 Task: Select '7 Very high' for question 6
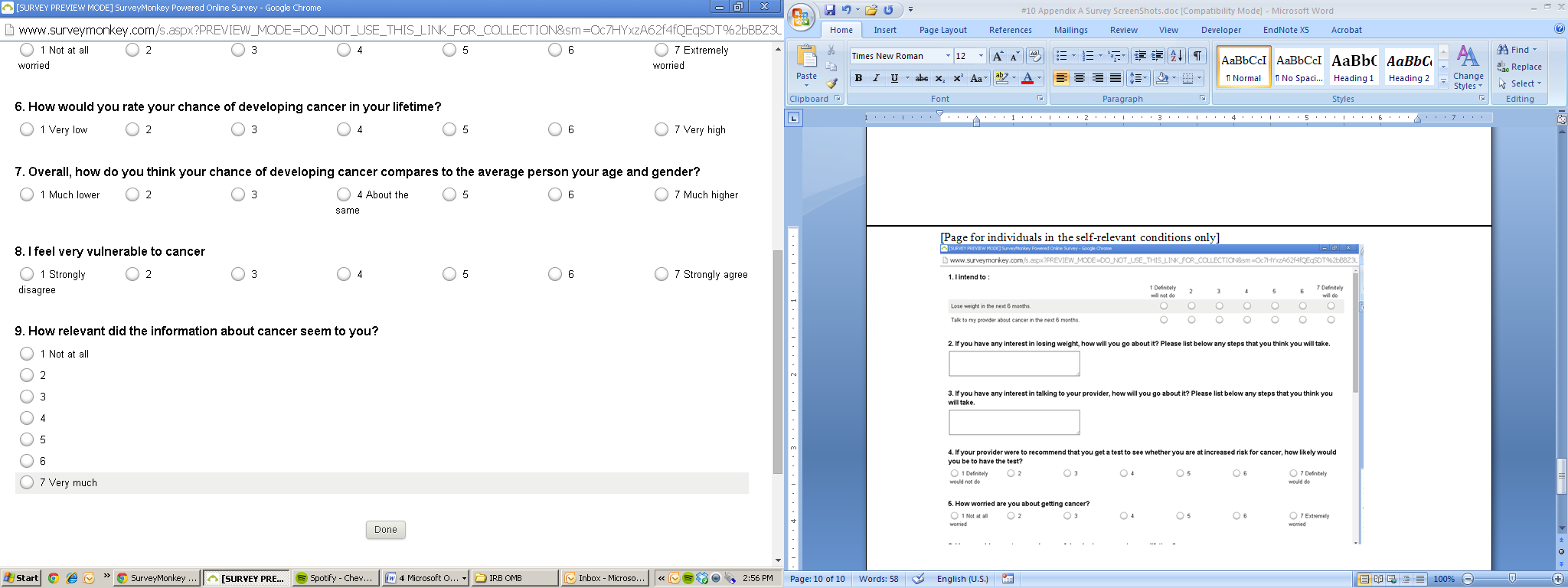click(661, 129)
